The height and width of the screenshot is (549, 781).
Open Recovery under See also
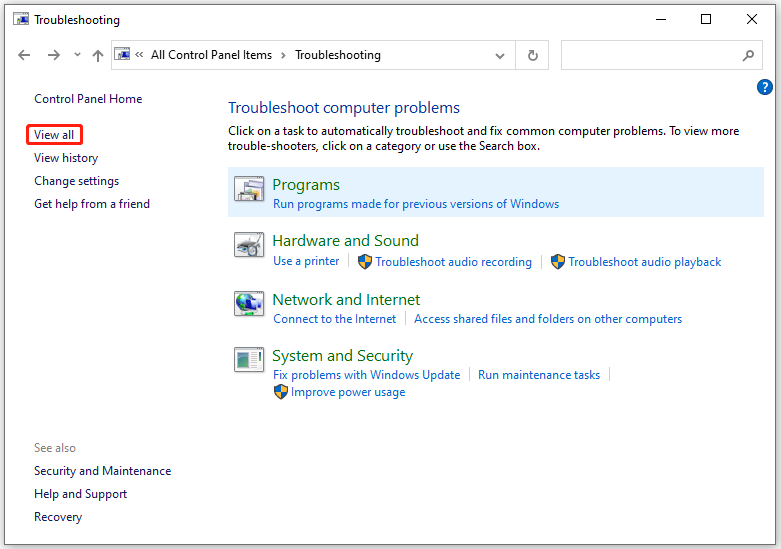pyautogui.click(x=58, y=517)
